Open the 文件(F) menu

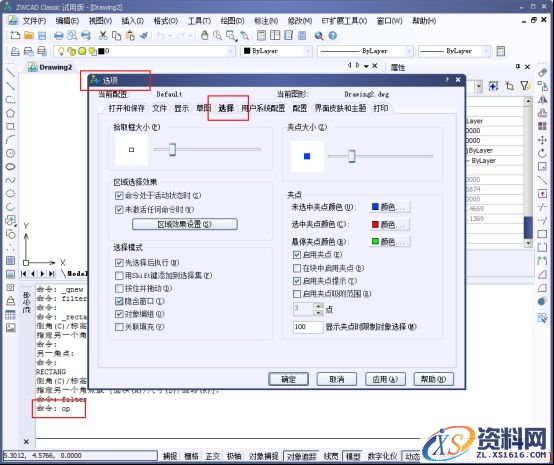pos(34,21)
